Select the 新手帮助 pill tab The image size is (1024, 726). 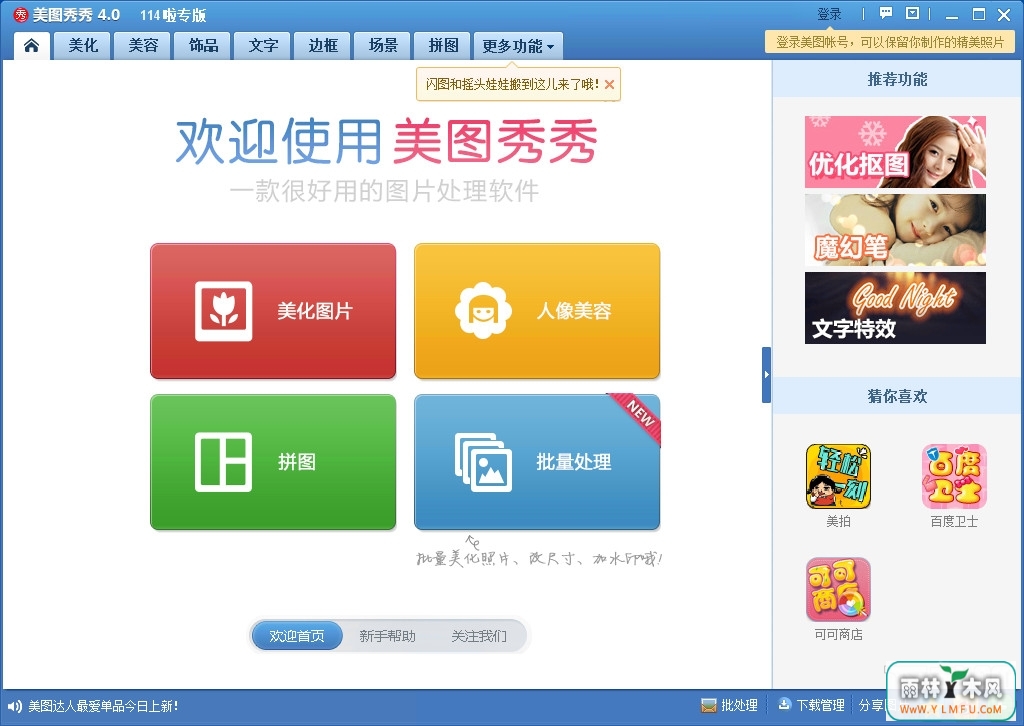pyautogui.click(x=387, y=636)
